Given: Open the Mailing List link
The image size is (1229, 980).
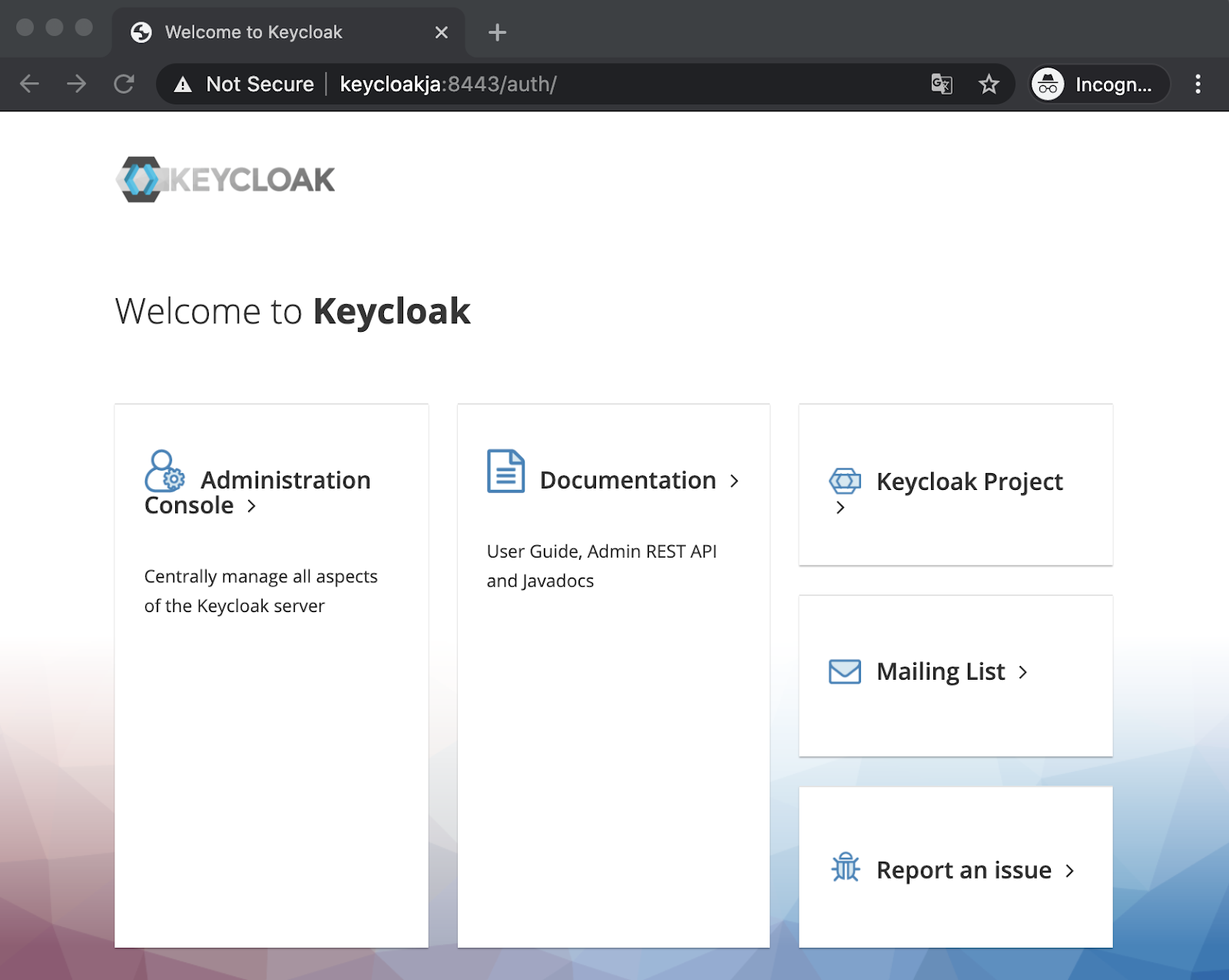Looking at the screenshot, I should click(x=940, y=671).
